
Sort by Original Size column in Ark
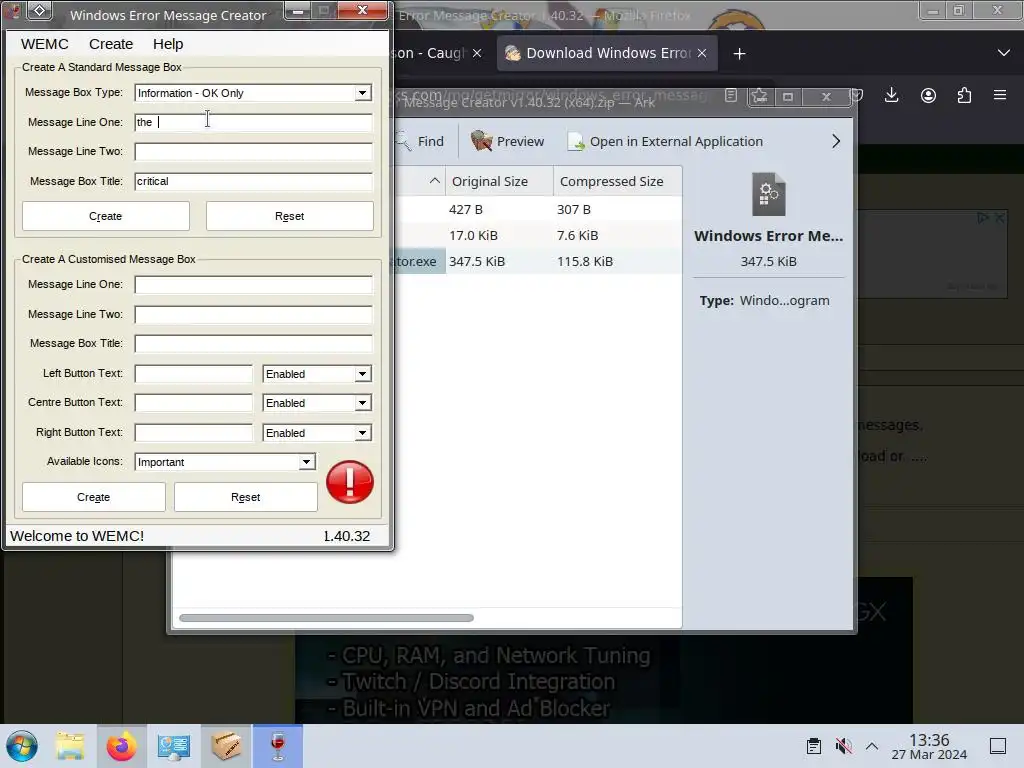(500, 182)
